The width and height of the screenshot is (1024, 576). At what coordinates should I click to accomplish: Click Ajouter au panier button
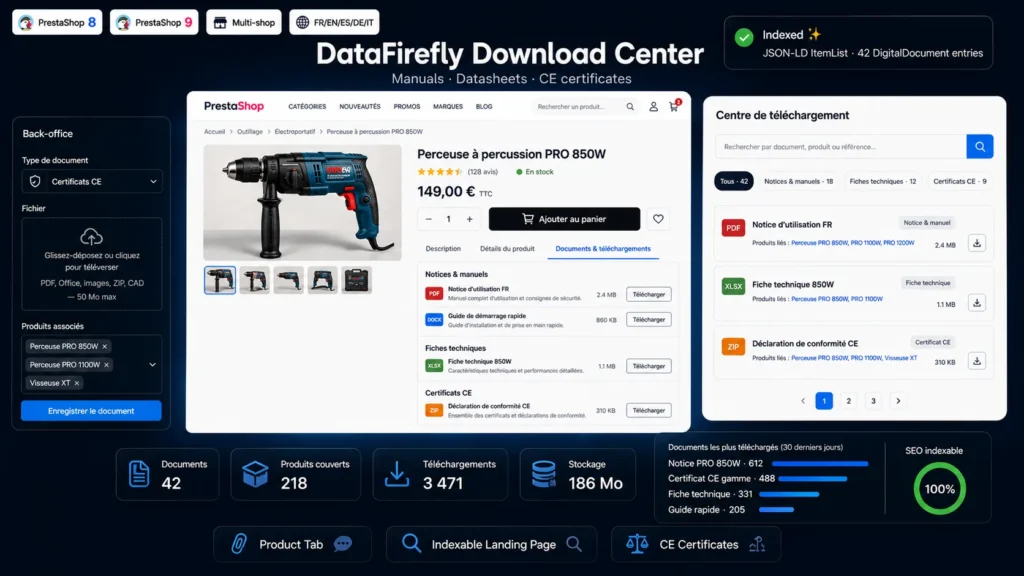point(564,219)
